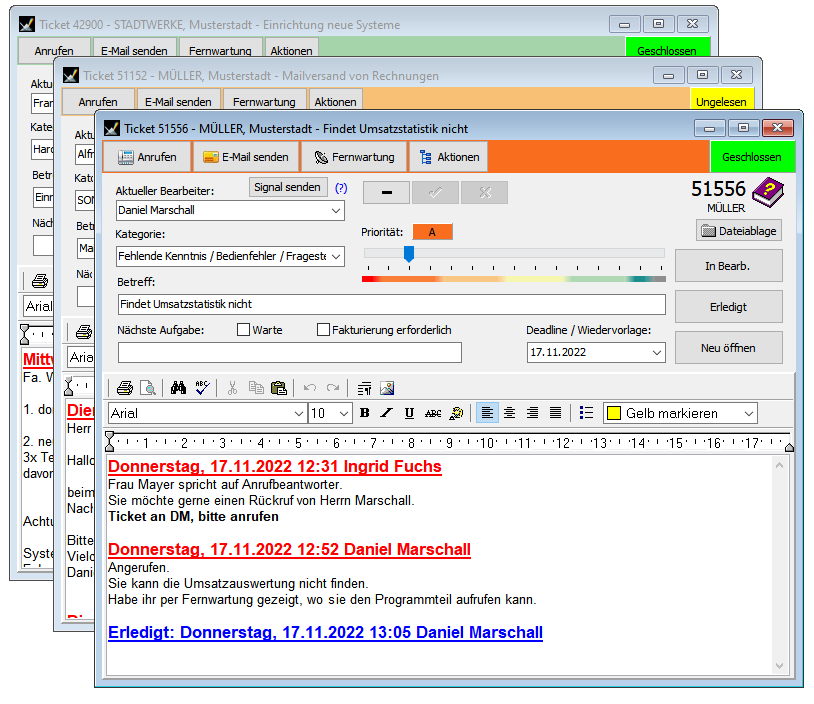Insert an image using the picture icon
Screen dimensions: 814x704
coord(387,388)
